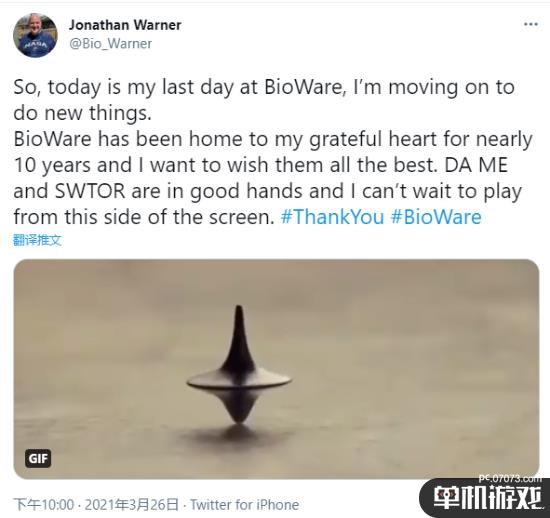550x518 pixels.
Task: Open the #BioWare hashtag
Action: 436,217
